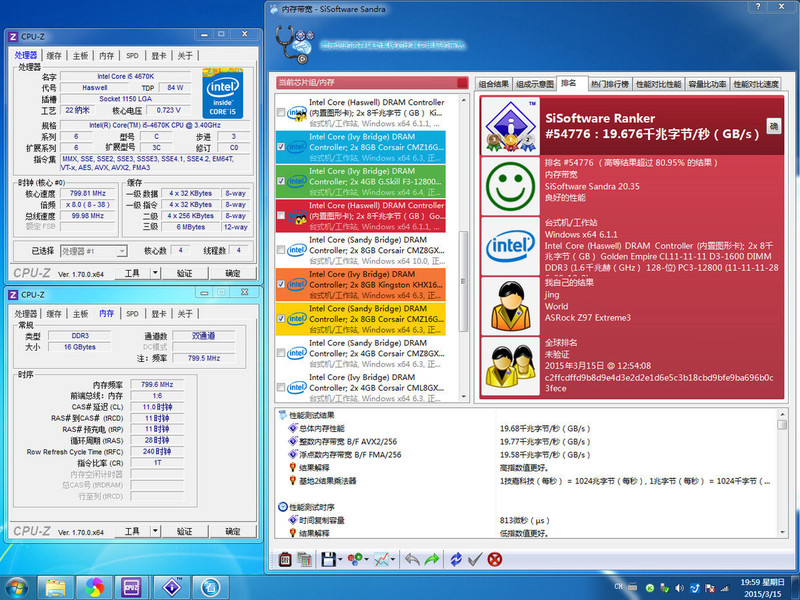The image size is (800, 600).
Task: Click the gray back arrow icon
Action: 411,559
